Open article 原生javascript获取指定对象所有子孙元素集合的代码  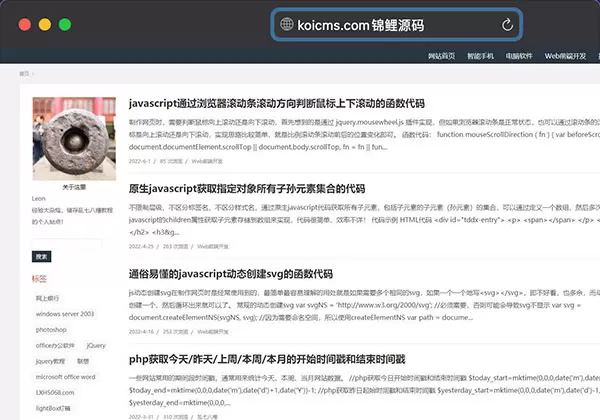(247, 189)
